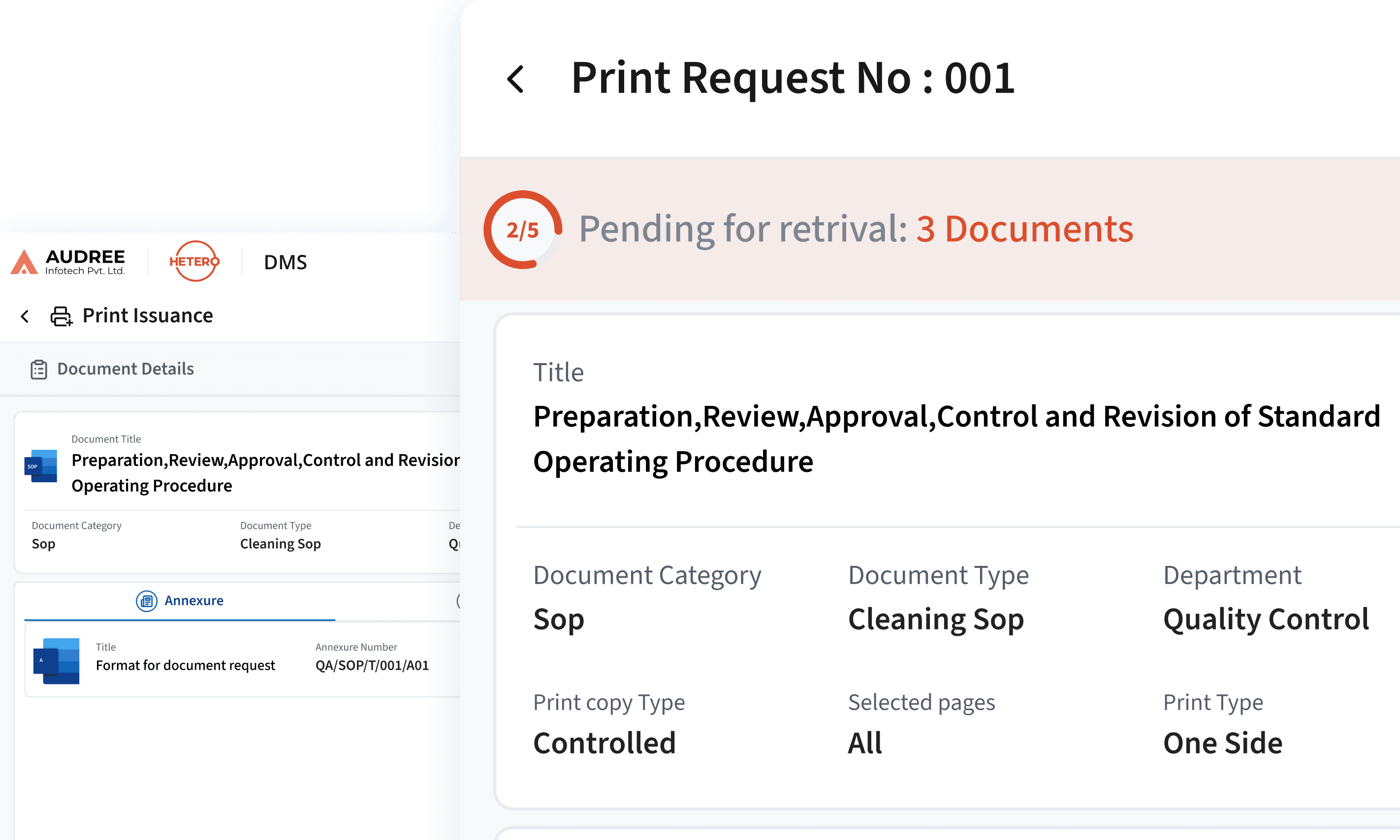This screenshot has height=840, width=1400.
Task: Click the 2/5 circular progress indicator
Action: pyautogui.click(x=522, y=230)
